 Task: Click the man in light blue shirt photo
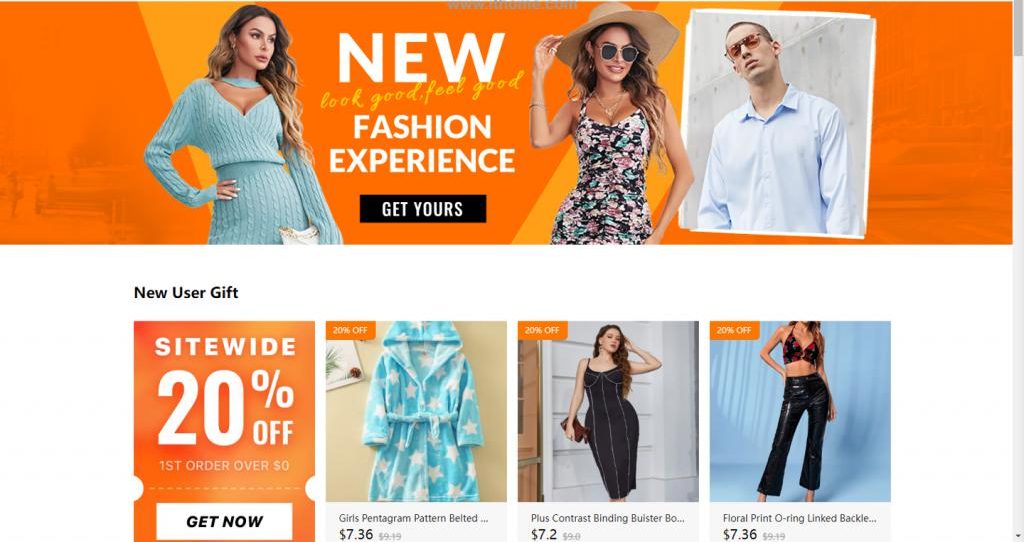[777, 123]
